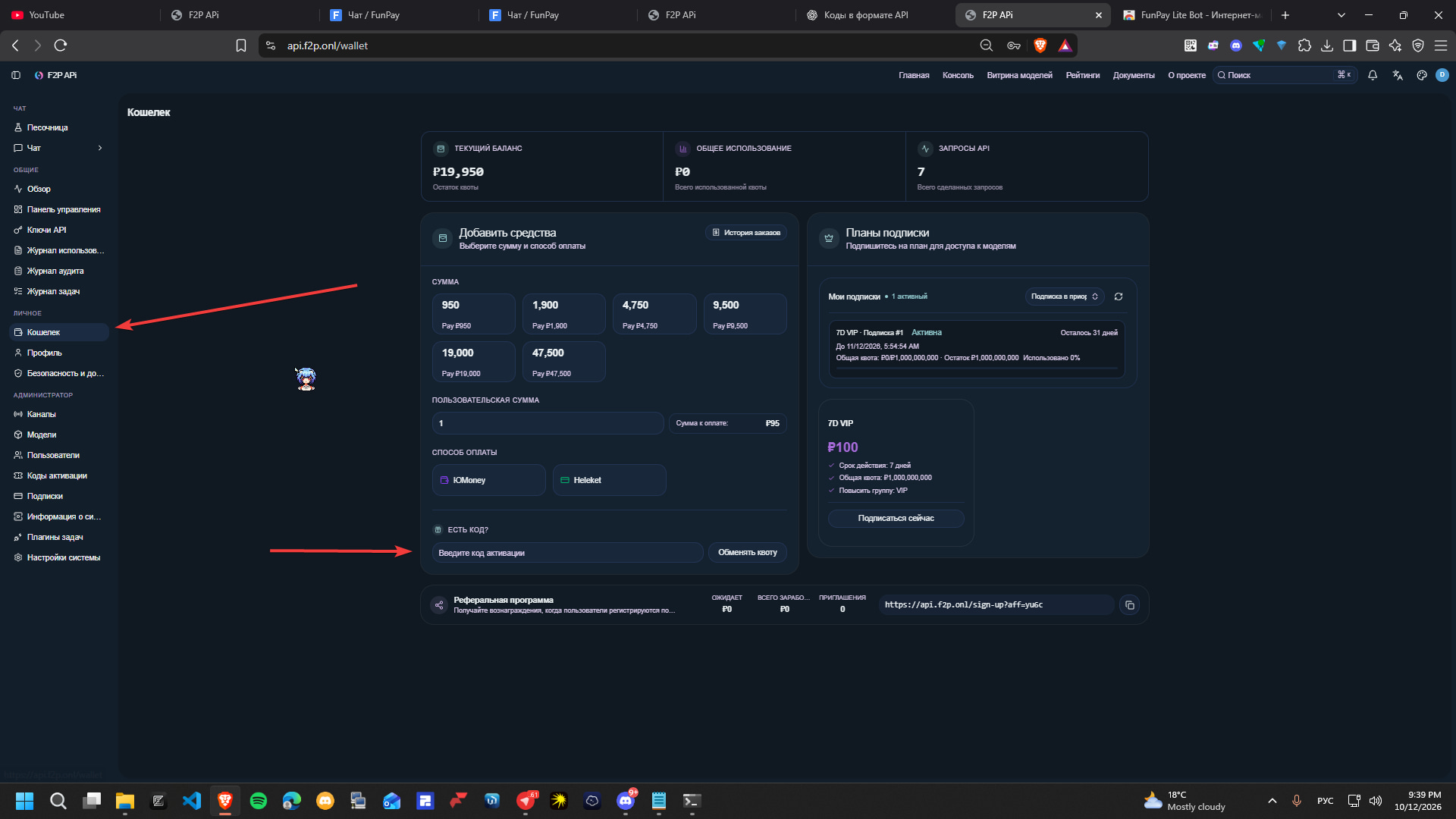Screen dimensions: 1456x819
Task: Click the subscription usage progress bar
Action: pos(977,369)
